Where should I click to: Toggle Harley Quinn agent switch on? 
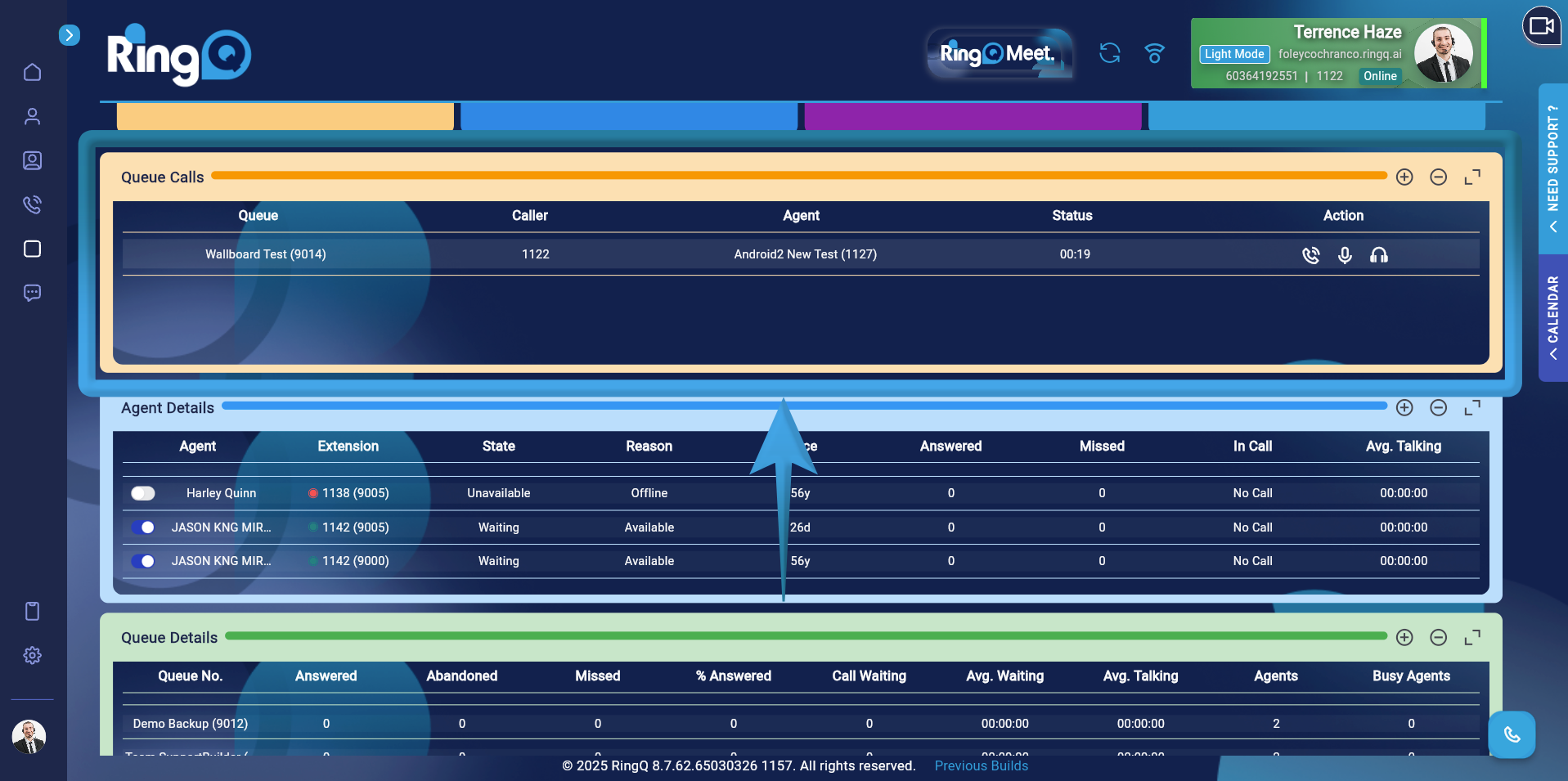click(143, 493)
